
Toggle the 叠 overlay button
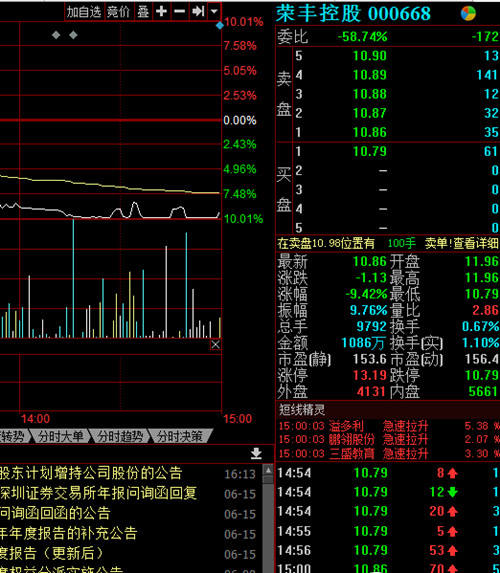pyautogui.click(x=143, y=12)
